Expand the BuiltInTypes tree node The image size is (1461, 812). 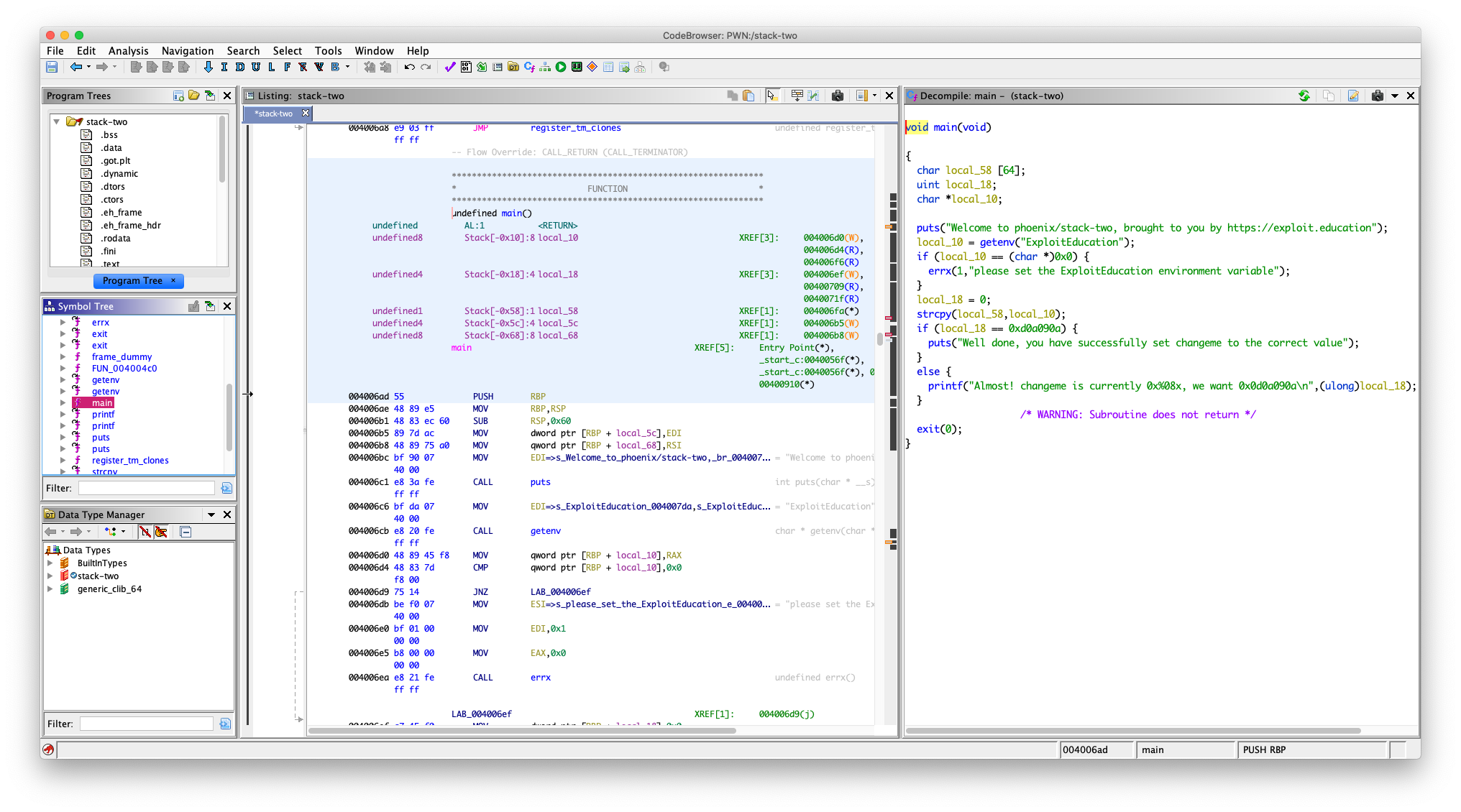pyautogui.click(x=50, y=563)
